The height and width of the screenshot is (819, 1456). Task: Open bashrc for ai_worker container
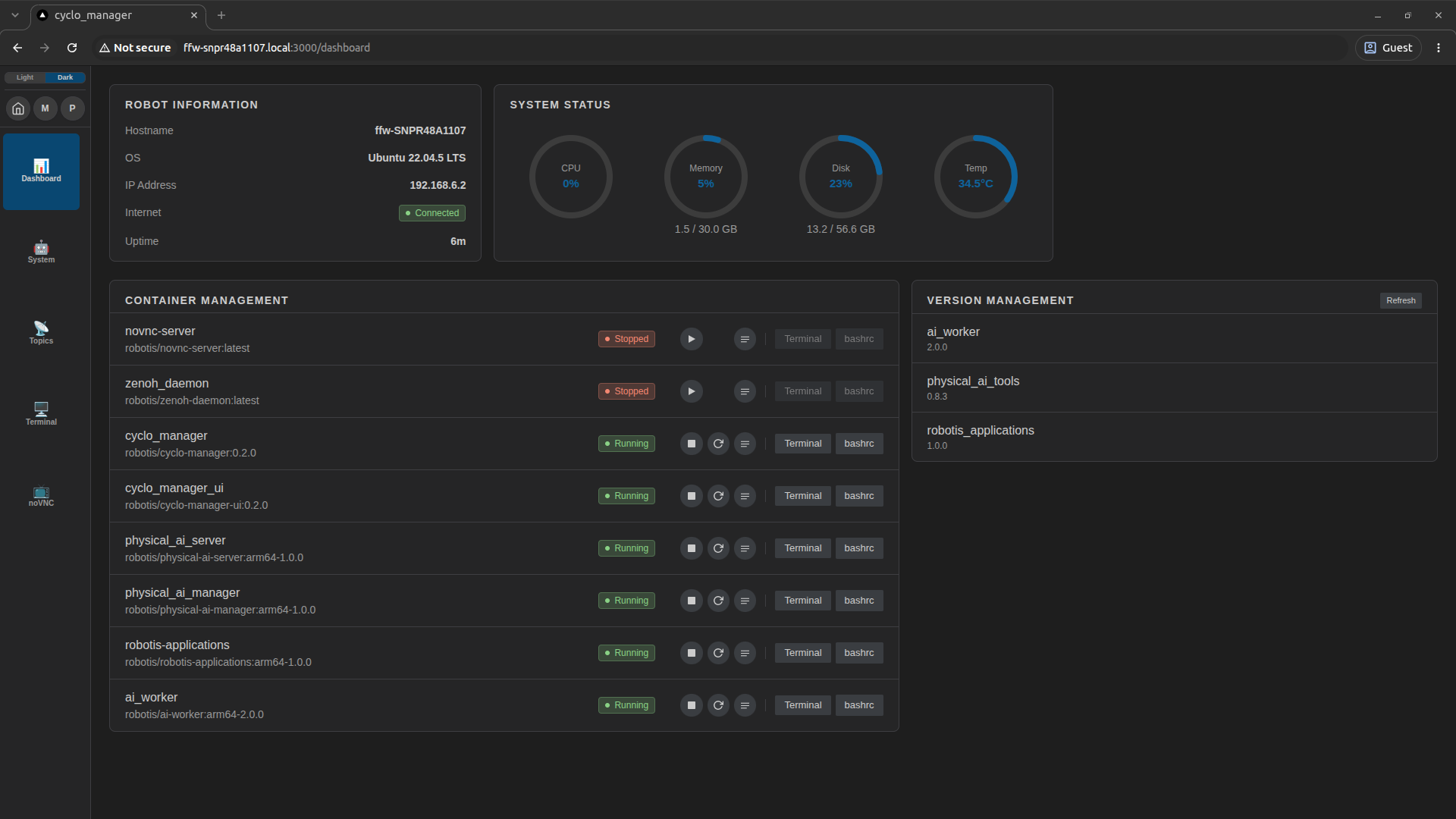pyautogui.click(x=858, y=705)
